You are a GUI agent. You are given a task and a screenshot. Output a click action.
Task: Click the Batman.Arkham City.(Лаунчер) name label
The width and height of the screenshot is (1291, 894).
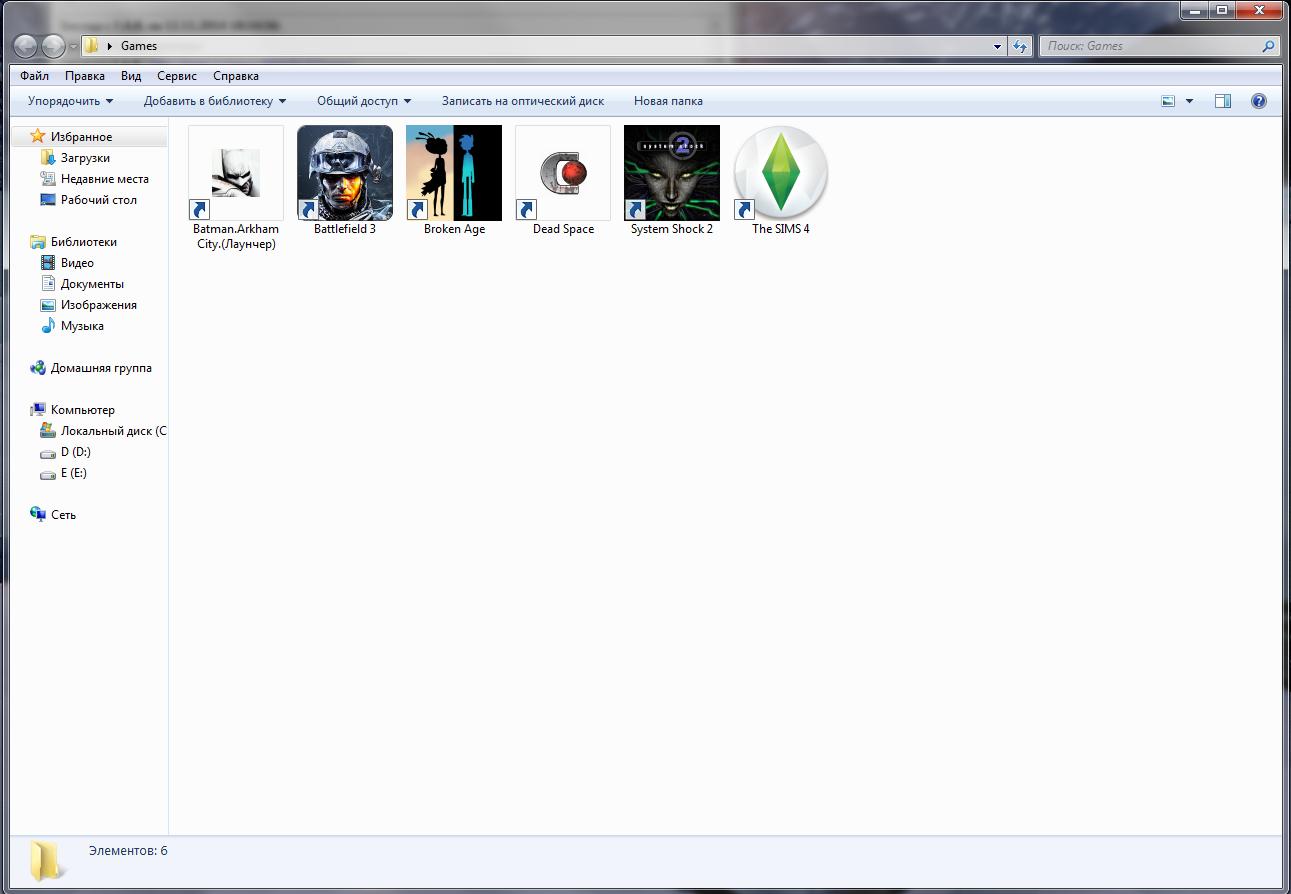pyautogui.click(x=236, y=236)
